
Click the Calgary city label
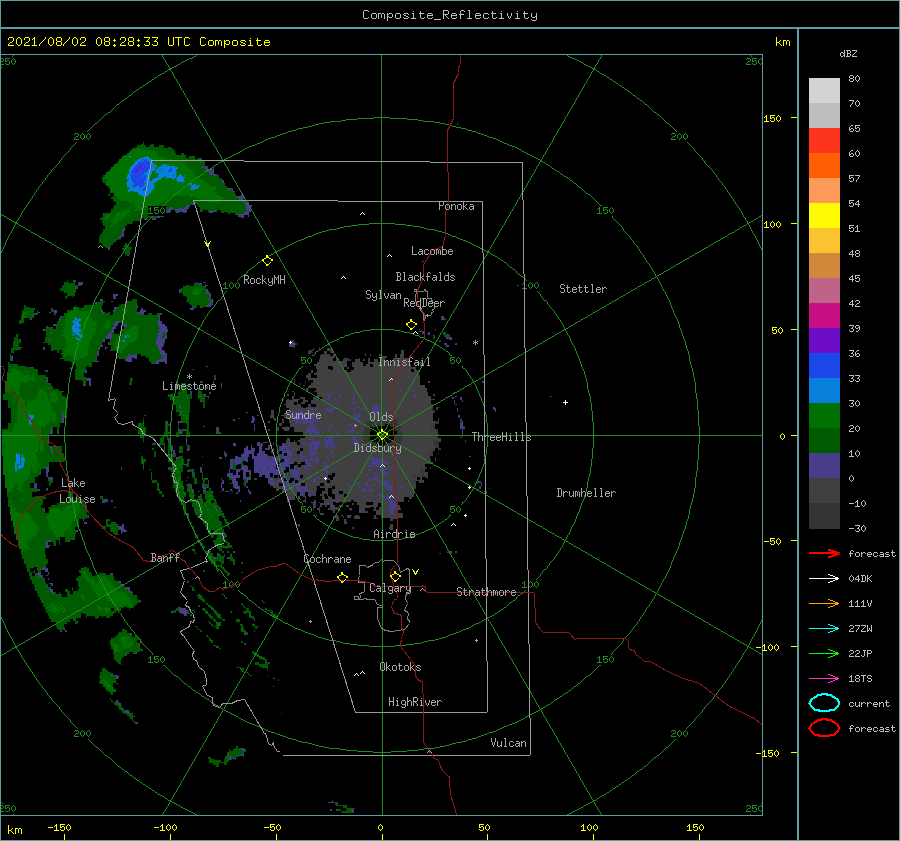click(390, 588)
